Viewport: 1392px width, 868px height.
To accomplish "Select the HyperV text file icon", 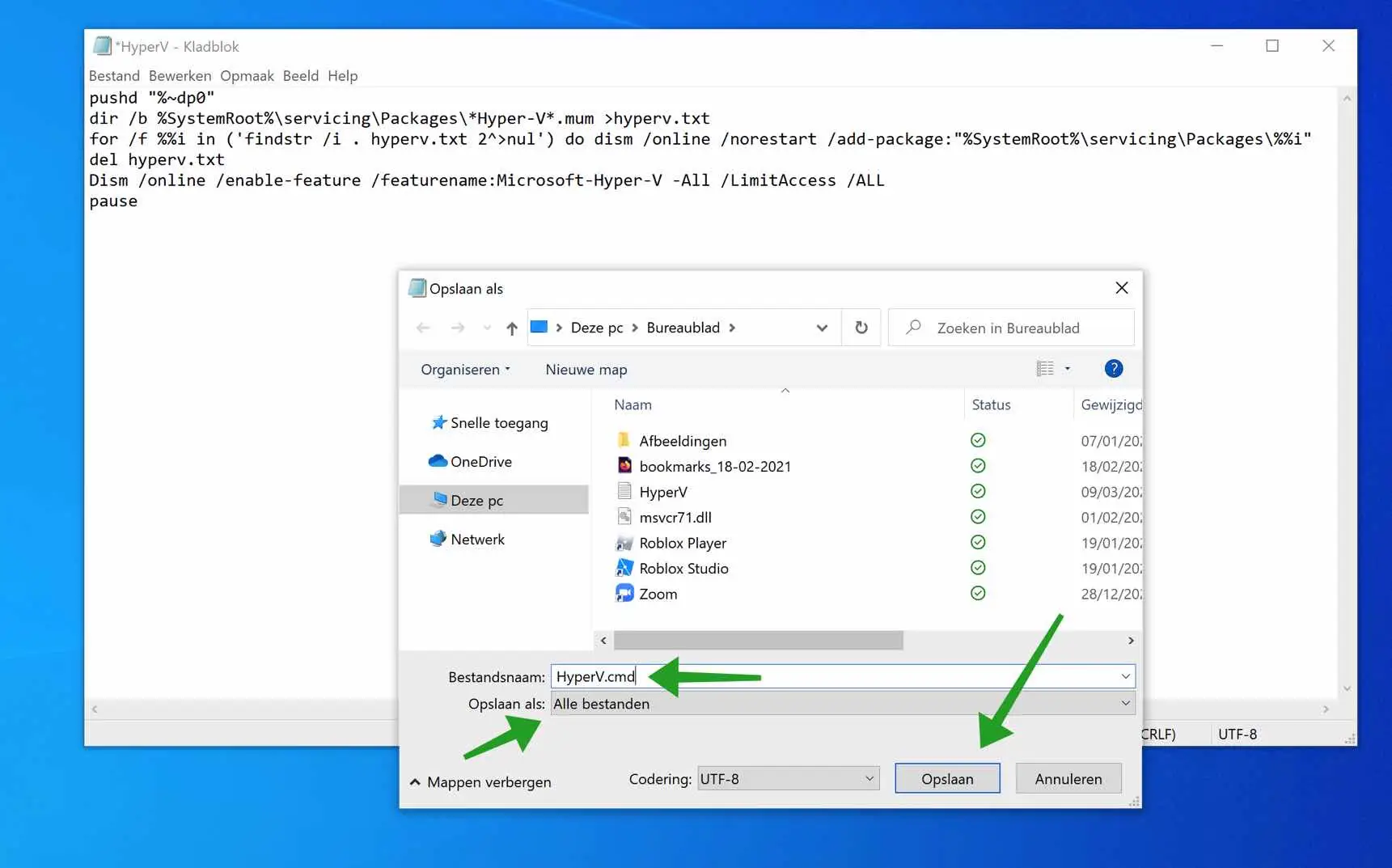I will [x=624, y=491].
